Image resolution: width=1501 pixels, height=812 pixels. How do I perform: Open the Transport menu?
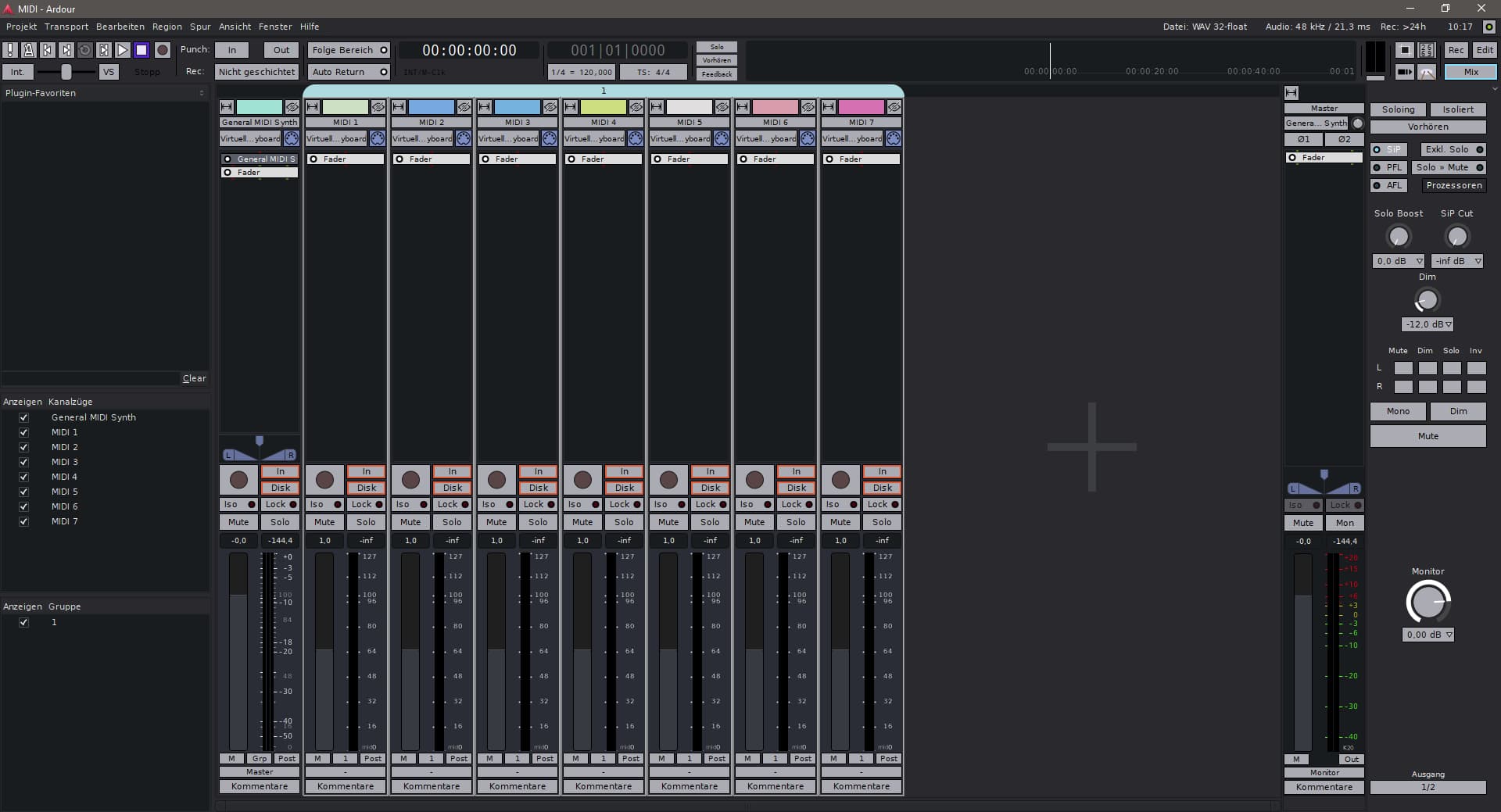pyautogui.click(x=66, y=26)
